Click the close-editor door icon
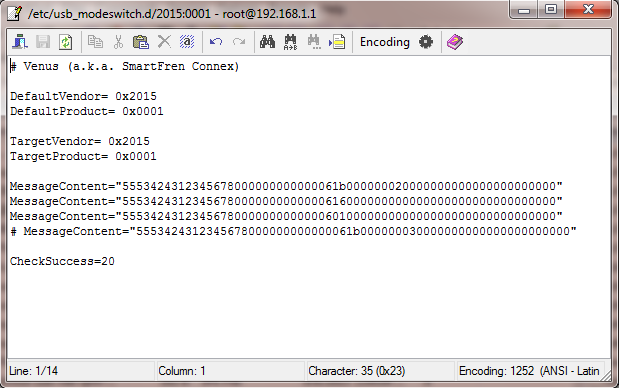Image resolution: width=619 pixels, height=388 pixels. coord(20,41)
